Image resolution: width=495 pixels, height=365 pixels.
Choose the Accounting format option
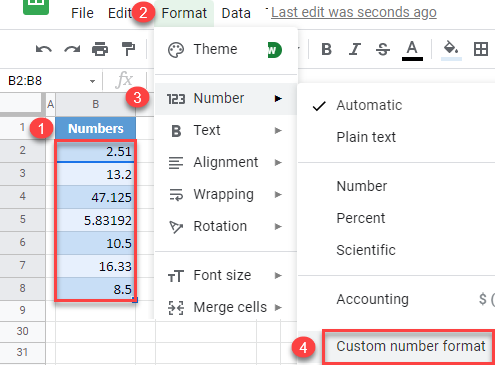[396, 299]
